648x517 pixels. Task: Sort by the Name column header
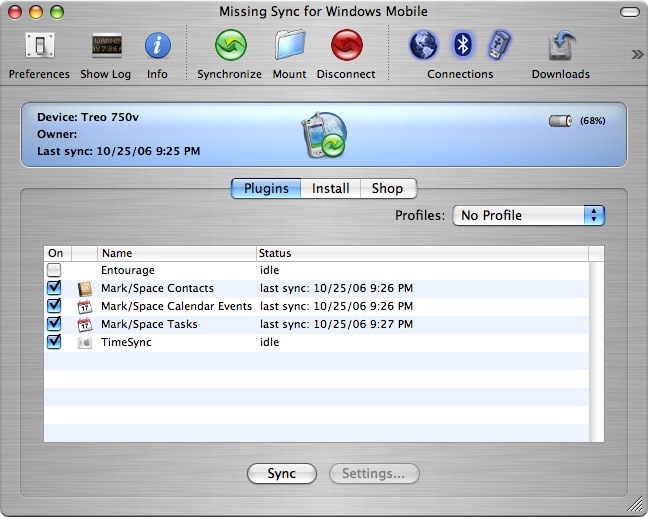coord(177,253)
